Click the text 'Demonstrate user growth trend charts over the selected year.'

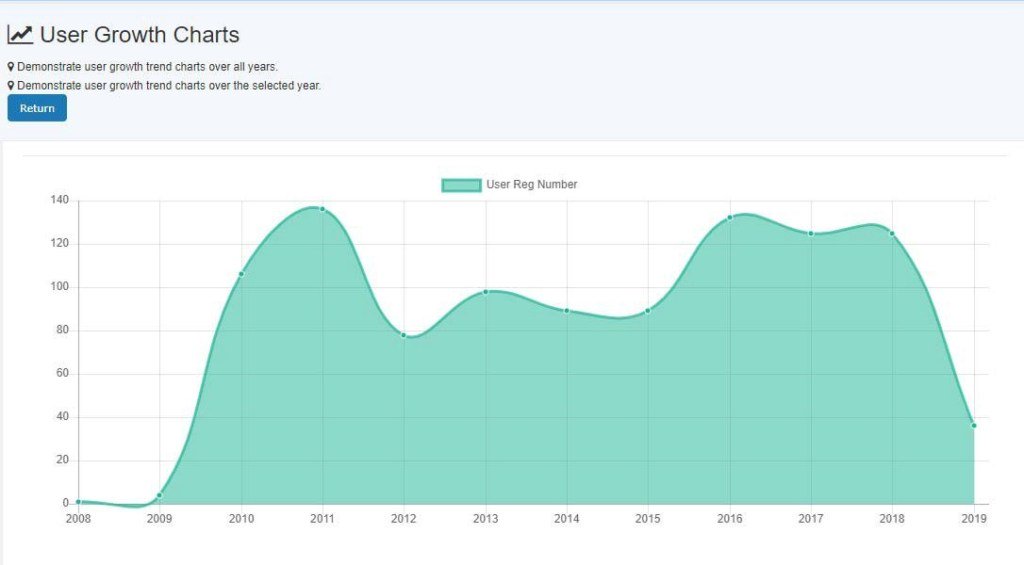(169, 86)
